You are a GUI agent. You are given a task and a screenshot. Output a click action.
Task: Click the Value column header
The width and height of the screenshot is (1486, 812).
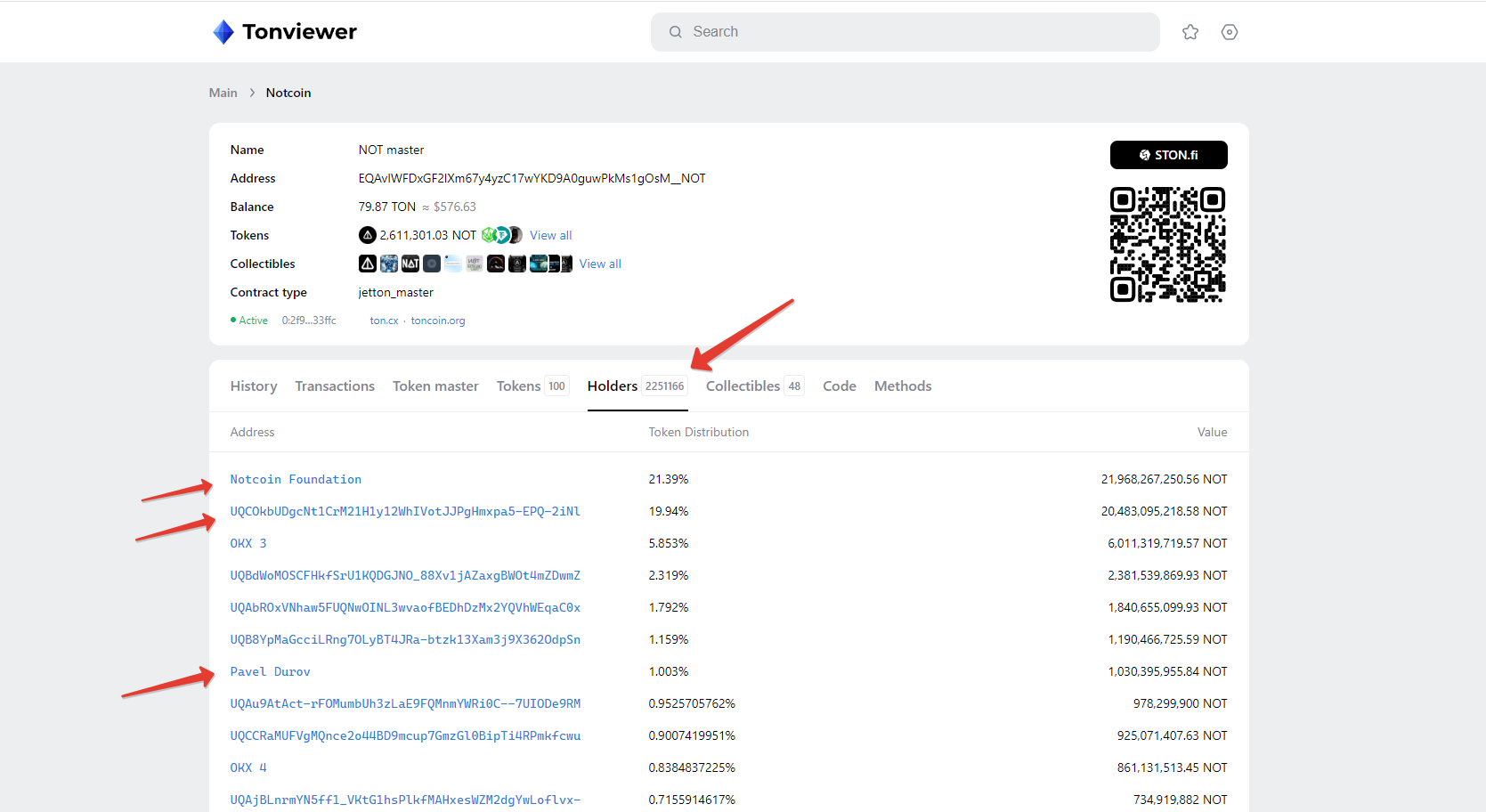pyautogui.click(x=1213, y=432)
